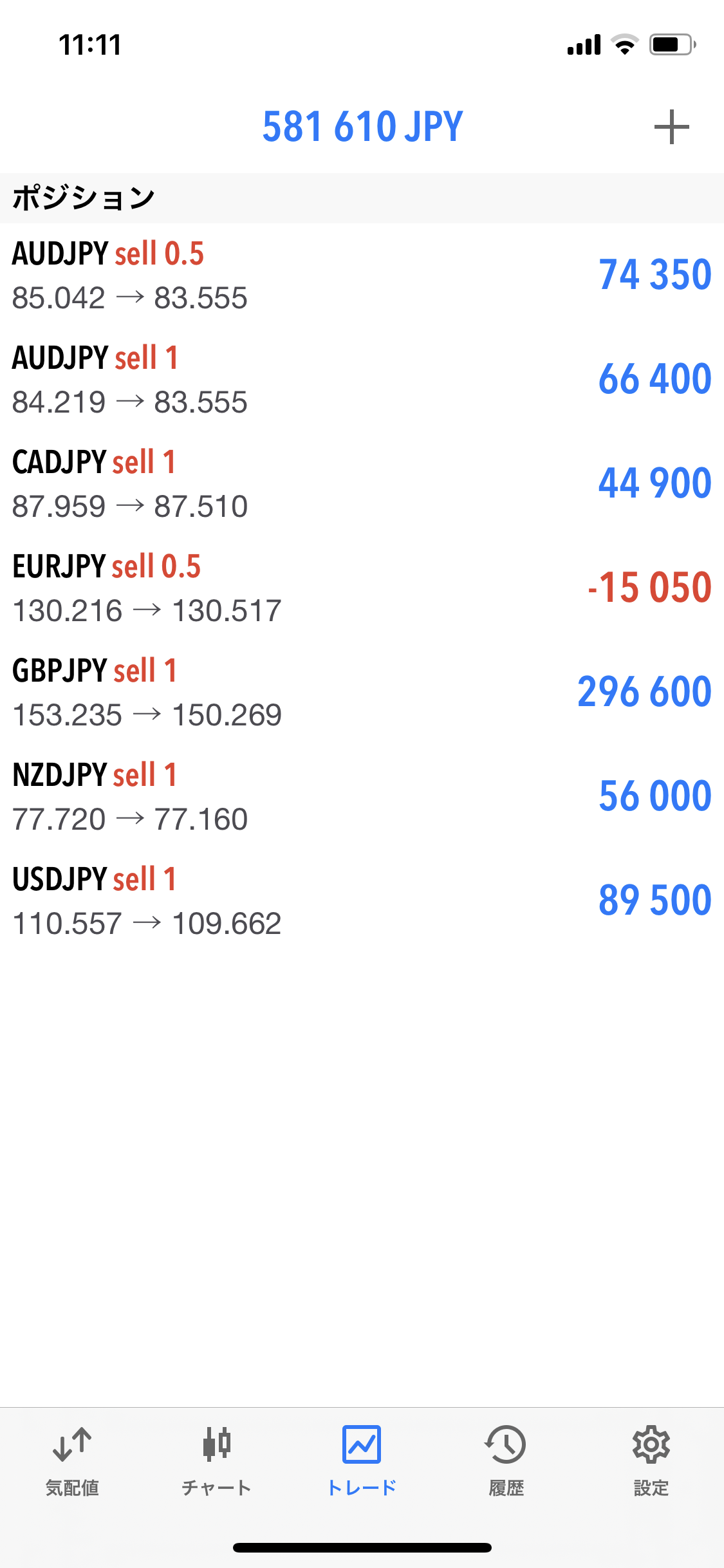Tap the 581 610 JPY balance header
Image resolution: width=724 pixels, height=1568 pixels.
(362, 126)
